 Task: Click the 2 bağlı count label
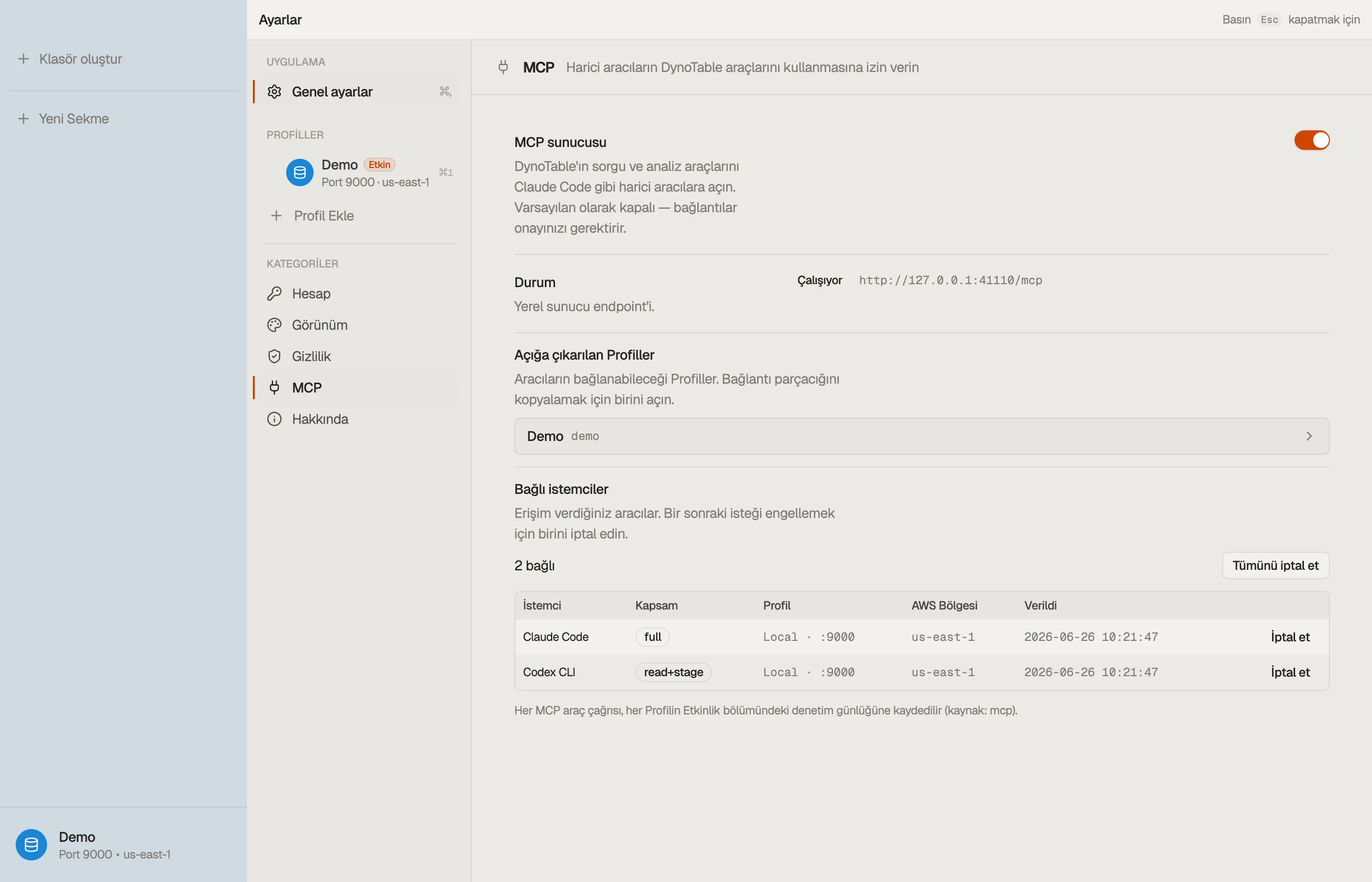pos(534,566)
